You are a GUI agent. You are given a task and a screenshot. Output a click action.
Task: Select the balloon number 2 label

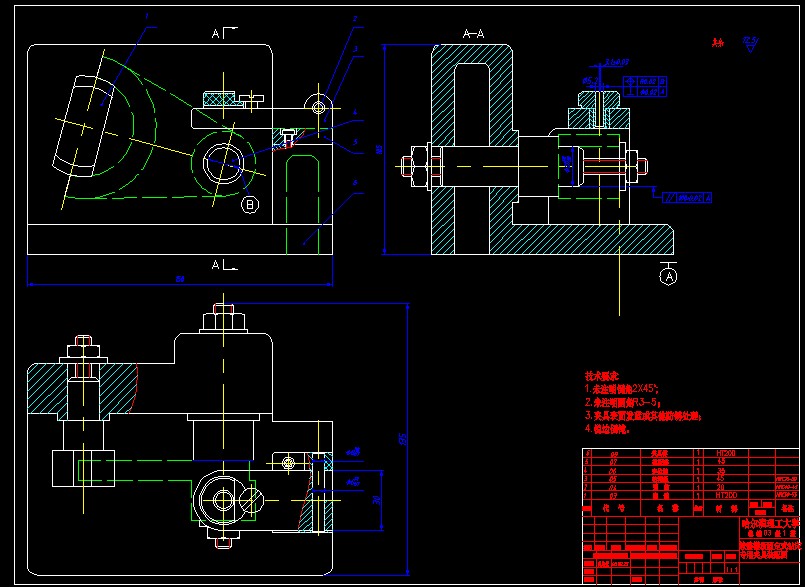point(355,18)
